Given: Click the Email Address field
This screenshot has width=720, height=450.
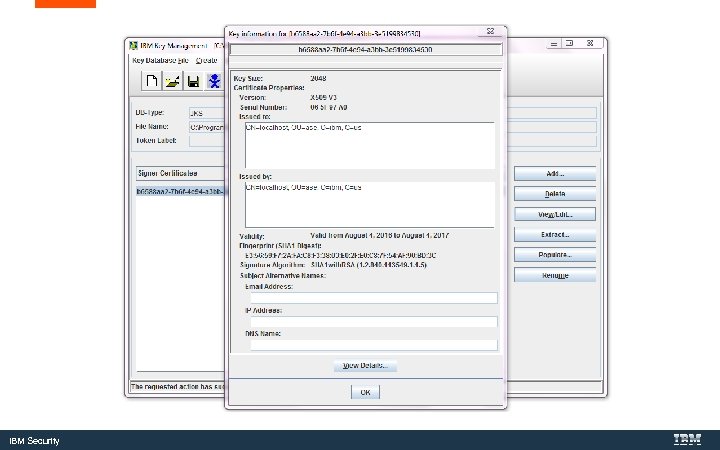Looking at the screenshot, I should tap(374, 298).
